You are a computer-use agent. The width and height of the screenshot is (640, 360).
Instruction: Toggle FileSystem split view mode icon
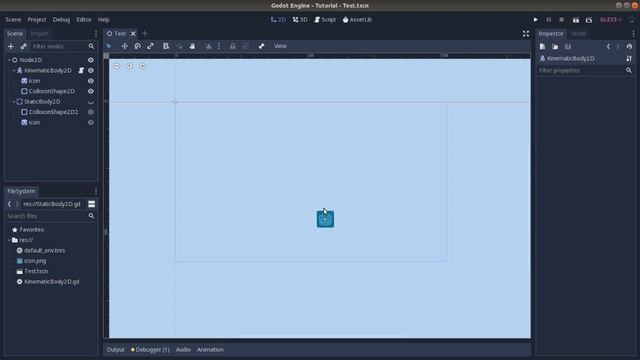click(x=91, y=204)
